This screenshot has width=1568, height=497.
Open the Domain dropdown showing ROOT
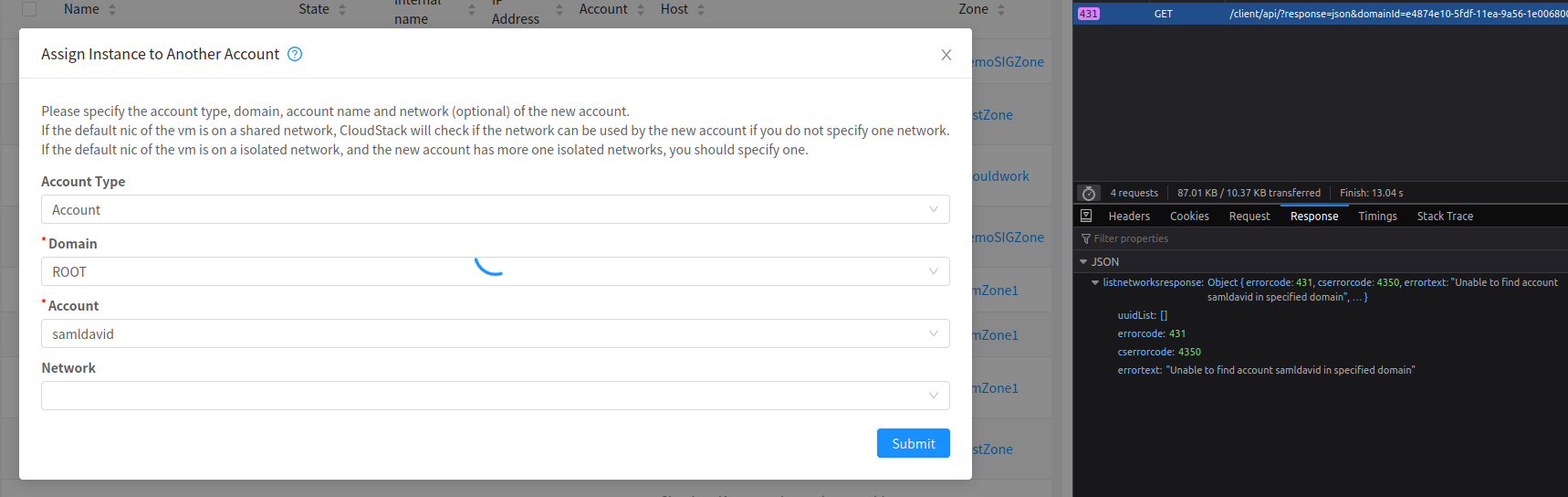tap(496, 271)
